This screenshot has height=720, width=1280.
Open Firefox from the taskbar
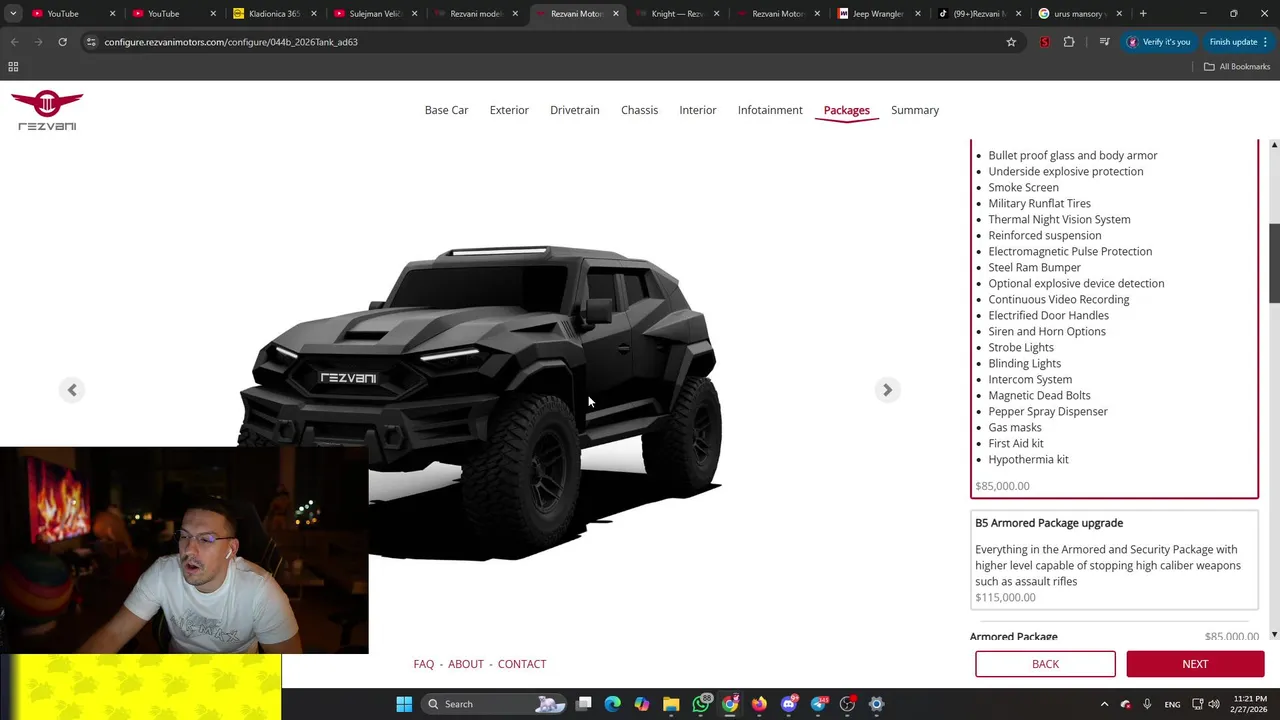[759, 704]
